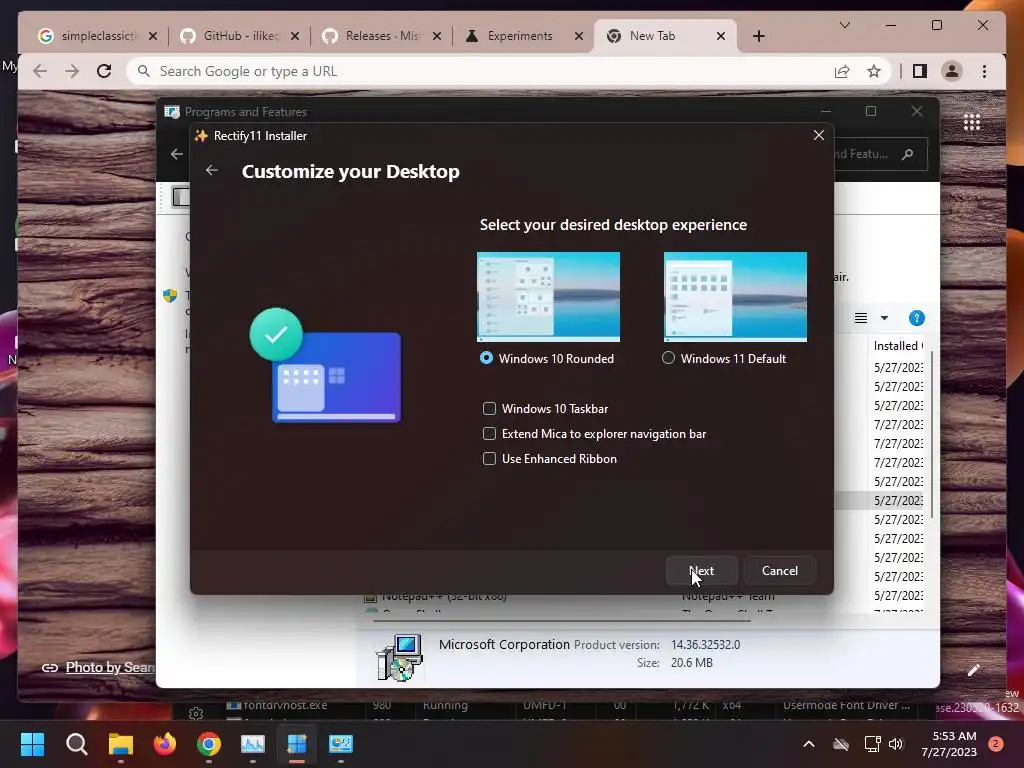The image size is (1024, 768).
Task: Open Windows Start menu
Action: pos(32,744)
